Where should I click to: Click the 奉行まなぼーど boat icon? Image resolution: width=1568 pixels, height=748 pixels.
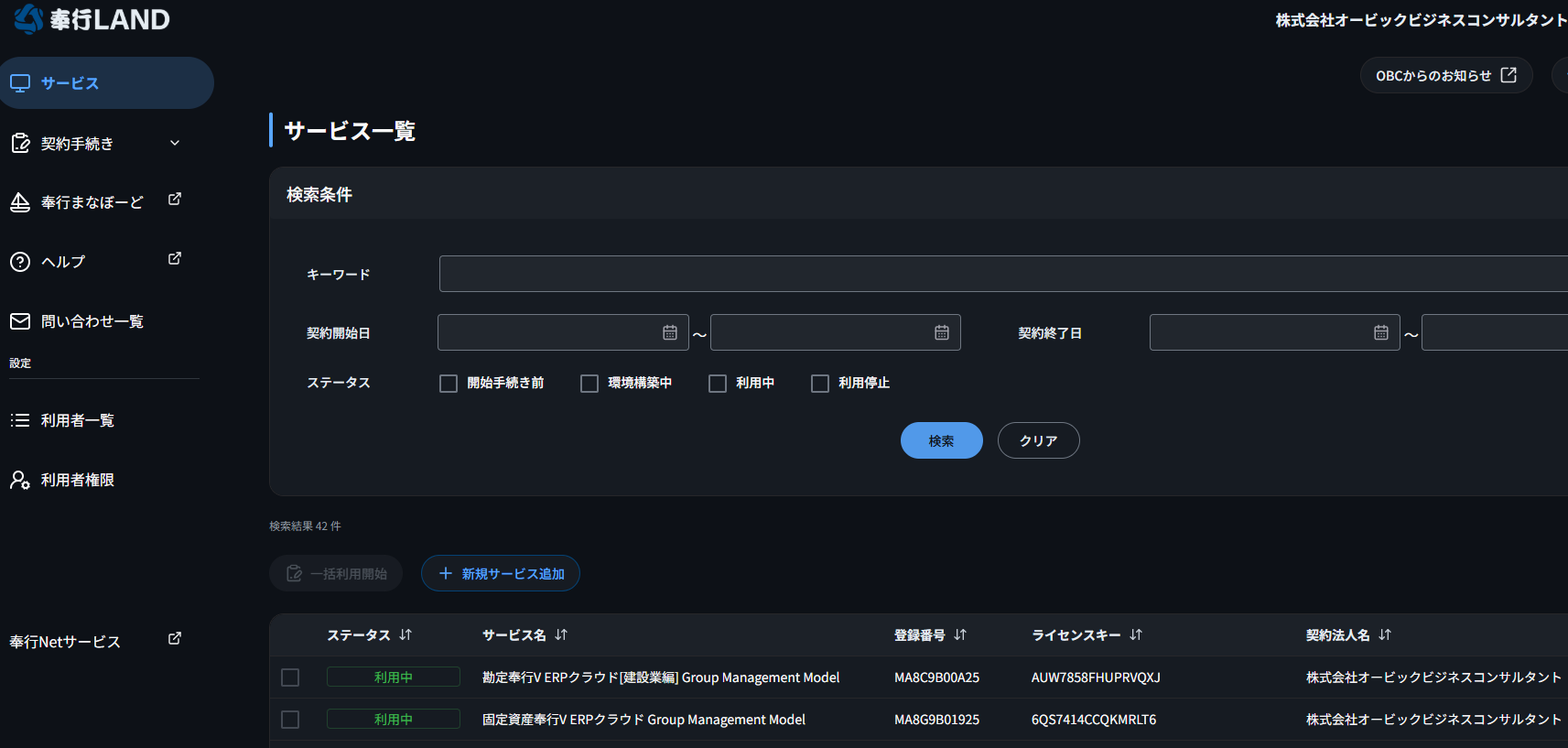tap(20, 202)
